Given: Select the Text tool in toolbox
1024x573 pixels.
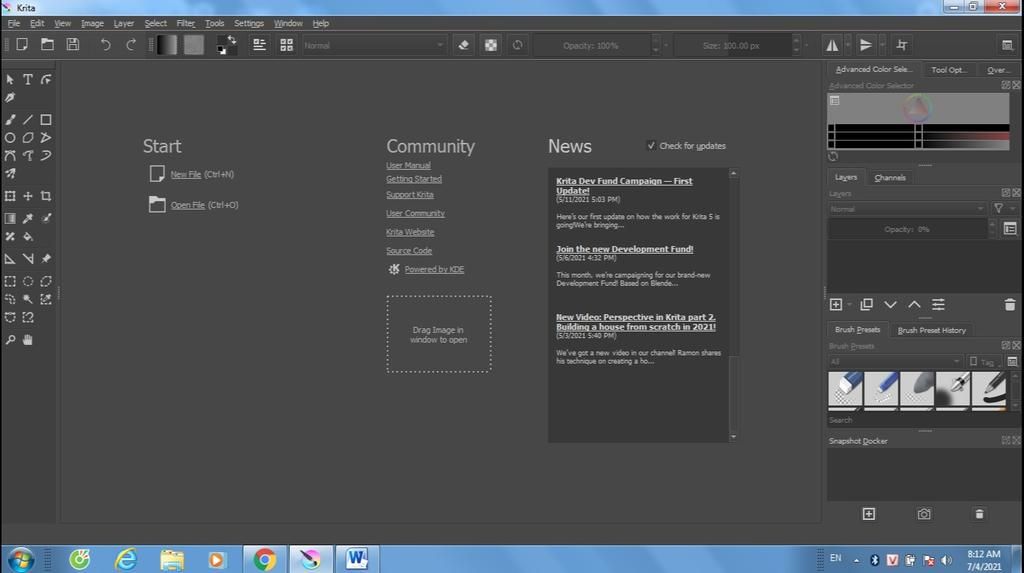Looking at the screenshot, I should click(x=28, y=79).
